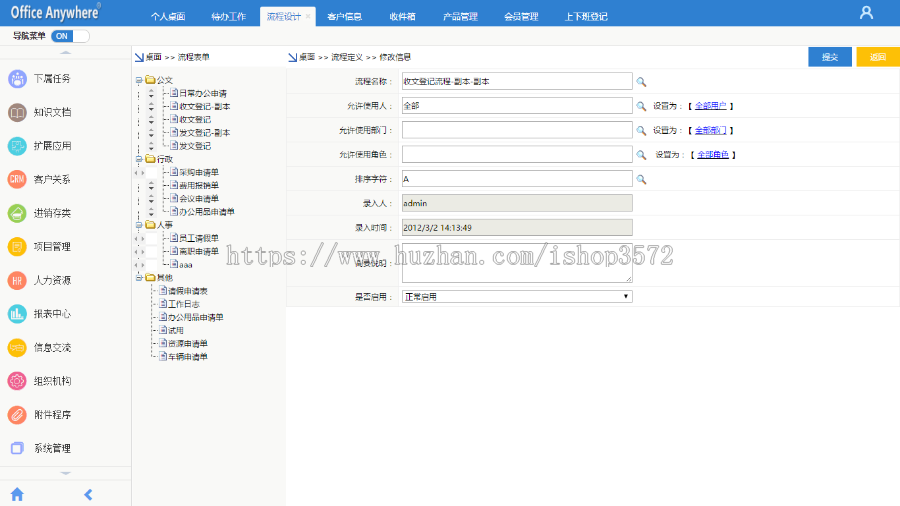
Task: Go to the home page icon
Action: coord(17,495)
